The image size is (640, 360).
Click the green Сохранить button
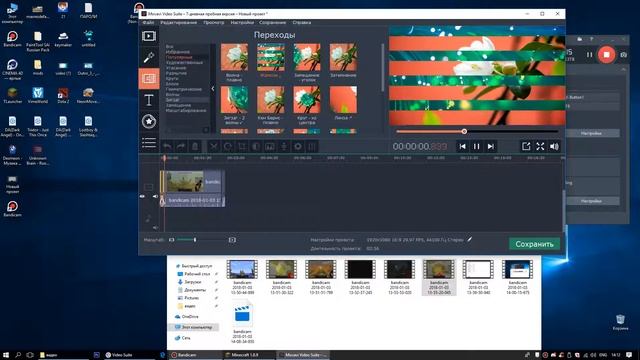click(x=534, y=244)
